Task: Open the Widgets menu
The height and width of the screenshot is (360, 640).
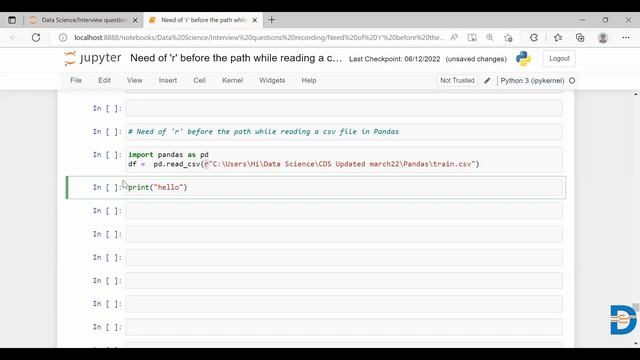Action: tap(272, 80)
